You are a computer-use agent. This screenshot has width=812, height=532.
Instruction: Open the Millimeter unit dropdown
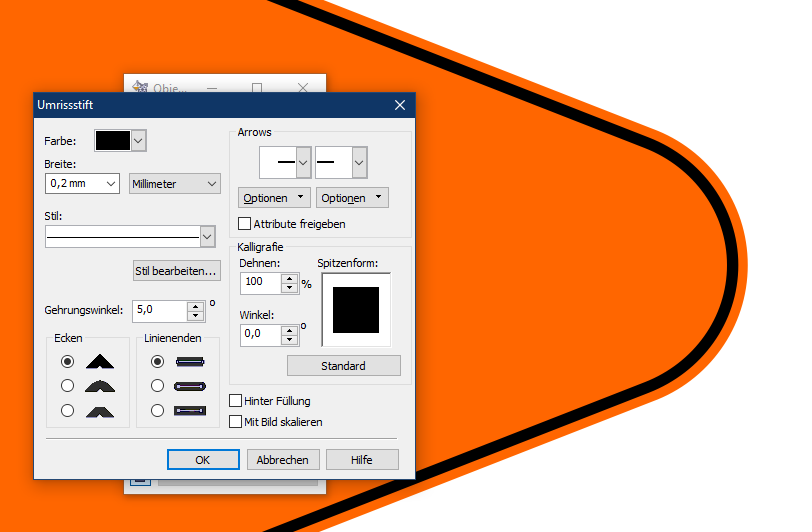(x=175, y=184)
